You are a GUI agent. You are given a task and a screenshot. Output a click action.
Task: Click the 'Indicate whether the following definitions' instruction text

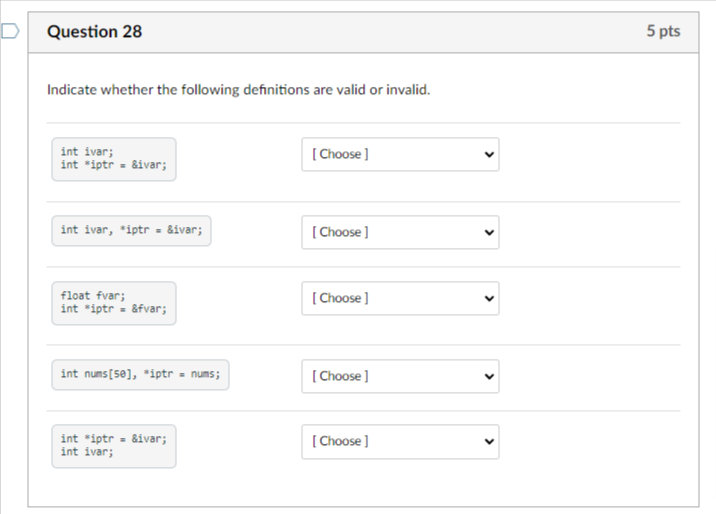(238, 89)
